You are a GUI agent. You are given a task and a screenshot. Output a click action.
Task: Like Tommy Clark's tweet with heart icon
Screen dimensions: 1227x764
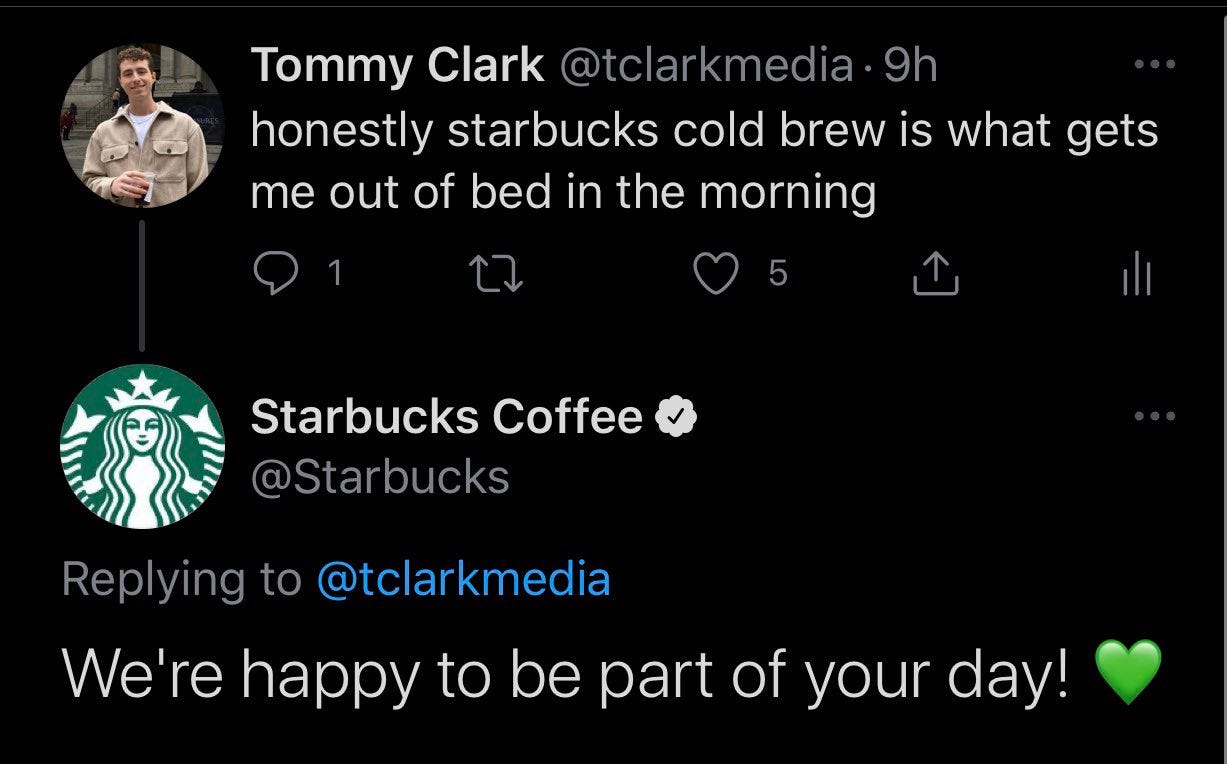pyautogui.click(x=714, y=273)
